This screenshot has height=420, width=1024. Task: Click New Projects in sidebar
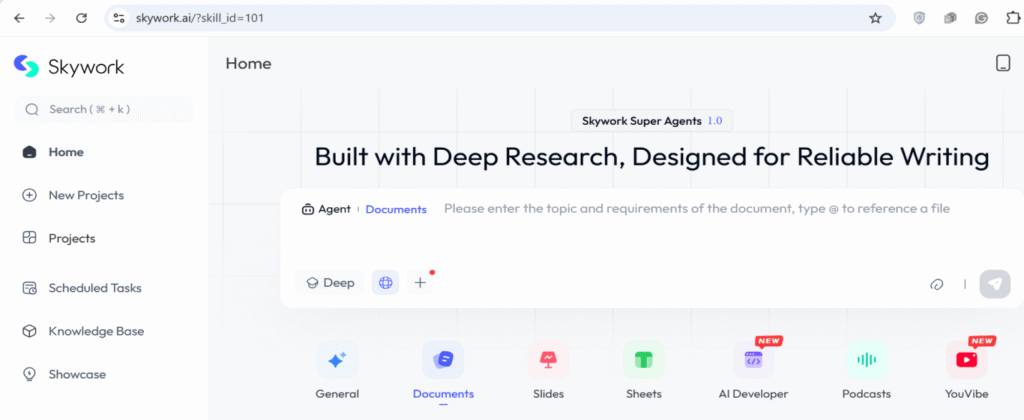tap(86, 195)
